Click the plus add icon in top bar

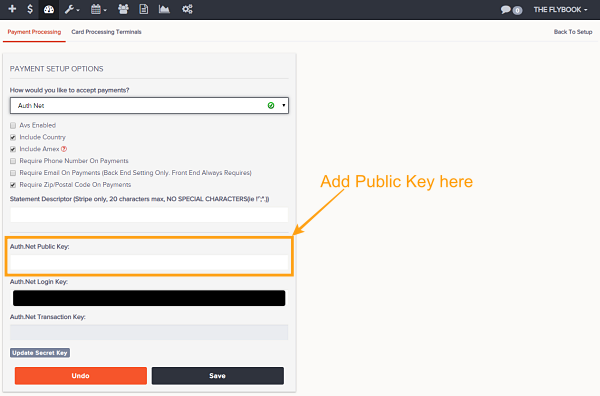12,9
